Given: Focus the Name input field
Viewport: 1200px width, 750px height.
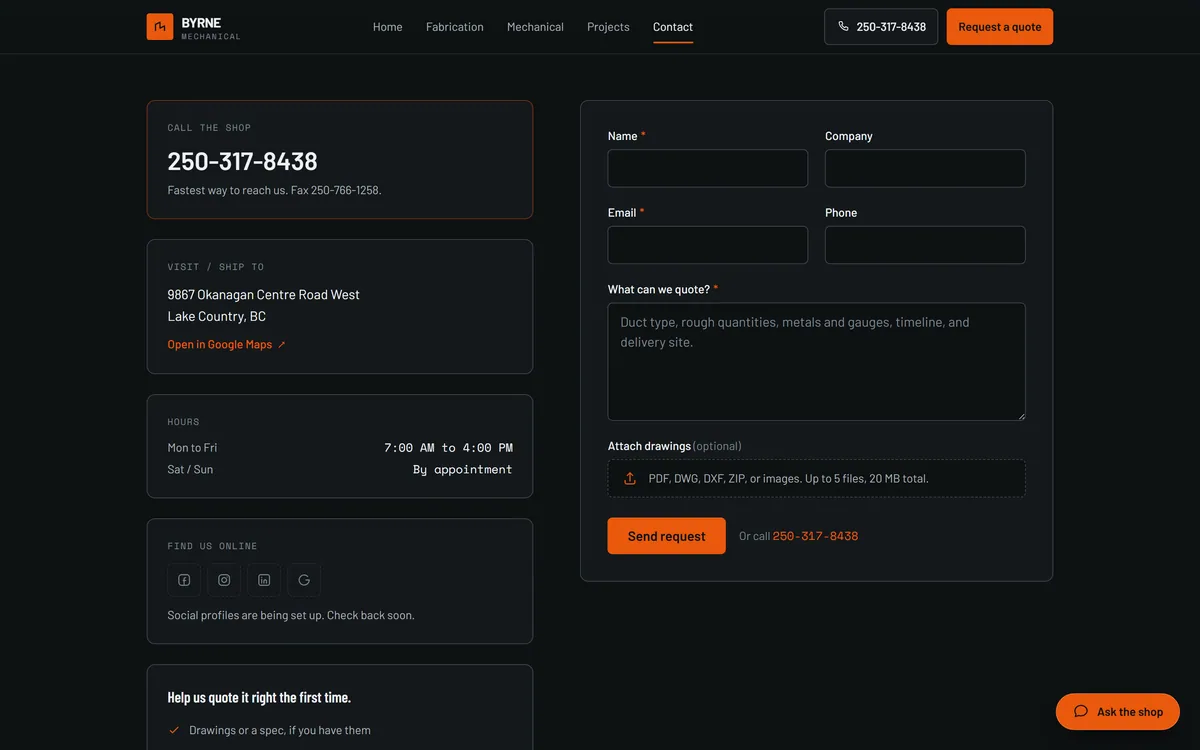Looking at the screenshot, I should [x=708, y=168].
